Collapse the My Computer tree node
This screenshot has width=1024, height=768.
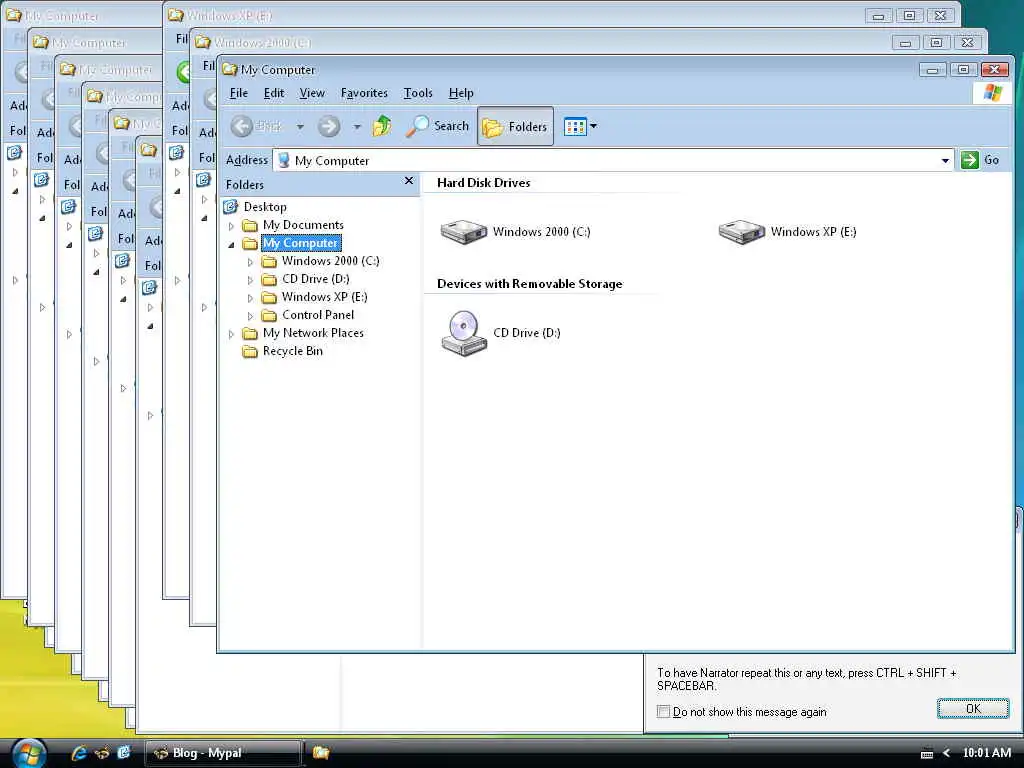(231, 244)
